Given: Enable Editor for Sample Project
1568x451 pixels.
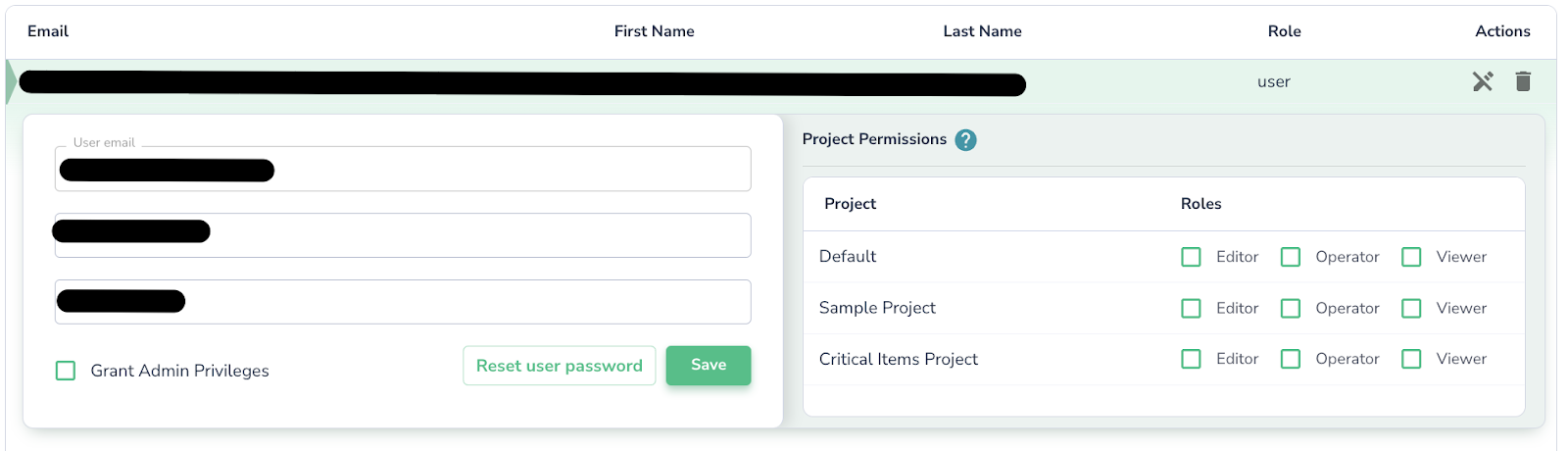Looking at the screenshot, I should pos(1191,308).
